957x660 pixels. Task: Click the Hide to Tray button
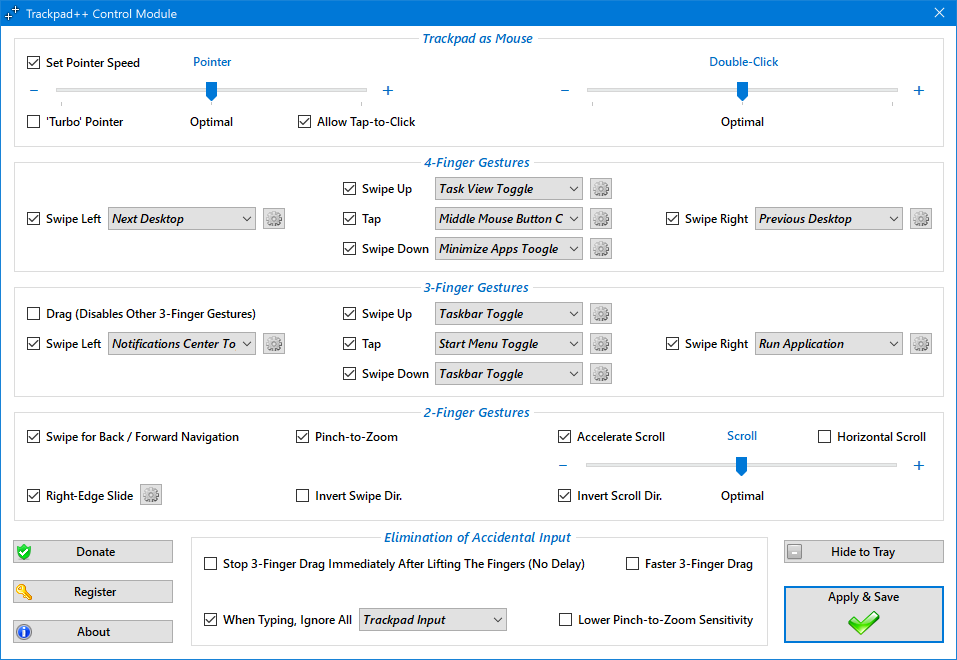[x=863, y=552]
